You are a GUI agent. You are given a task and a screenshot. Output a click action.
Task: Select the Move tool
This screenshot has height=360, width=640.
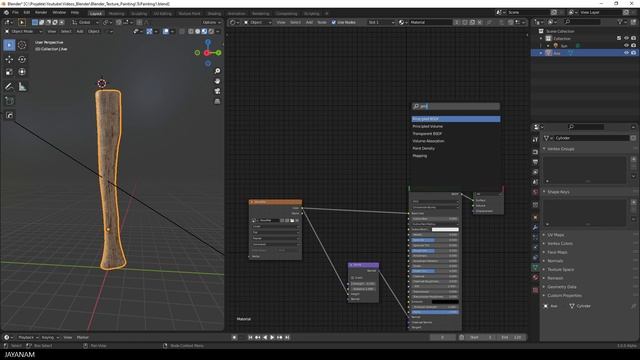[9, 60]
